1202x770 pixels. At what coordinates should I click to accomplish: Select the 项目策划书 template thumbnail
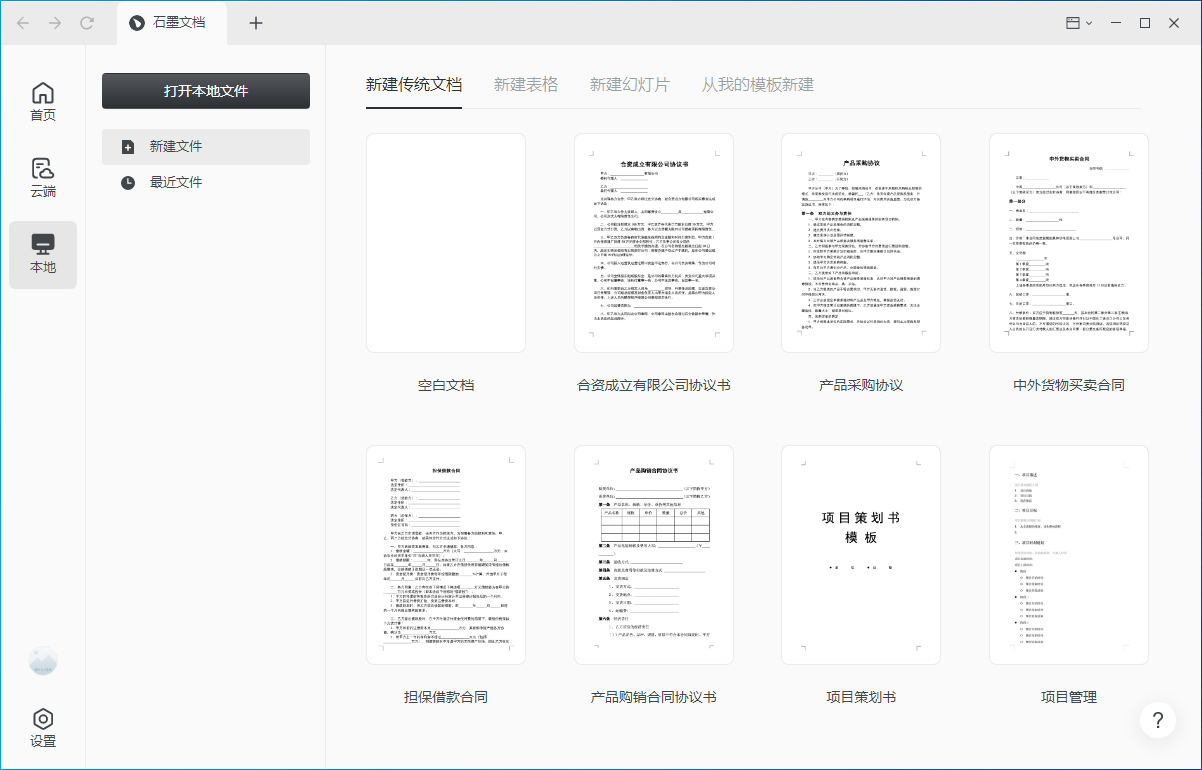(x=861, y=555)
